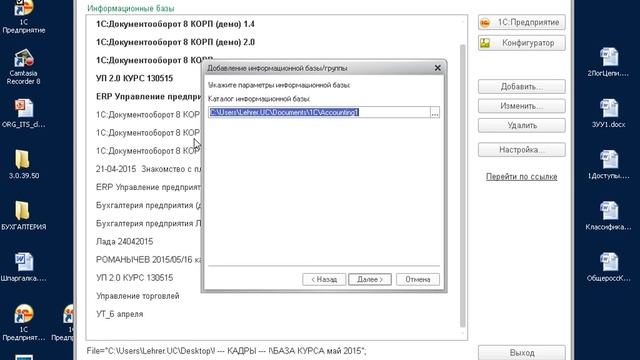Select the РОМАНЫЧЕВ 2015/05/16 entry
Image resolution: width=640 pixels, height=360 pixels.
click(149, 260)
